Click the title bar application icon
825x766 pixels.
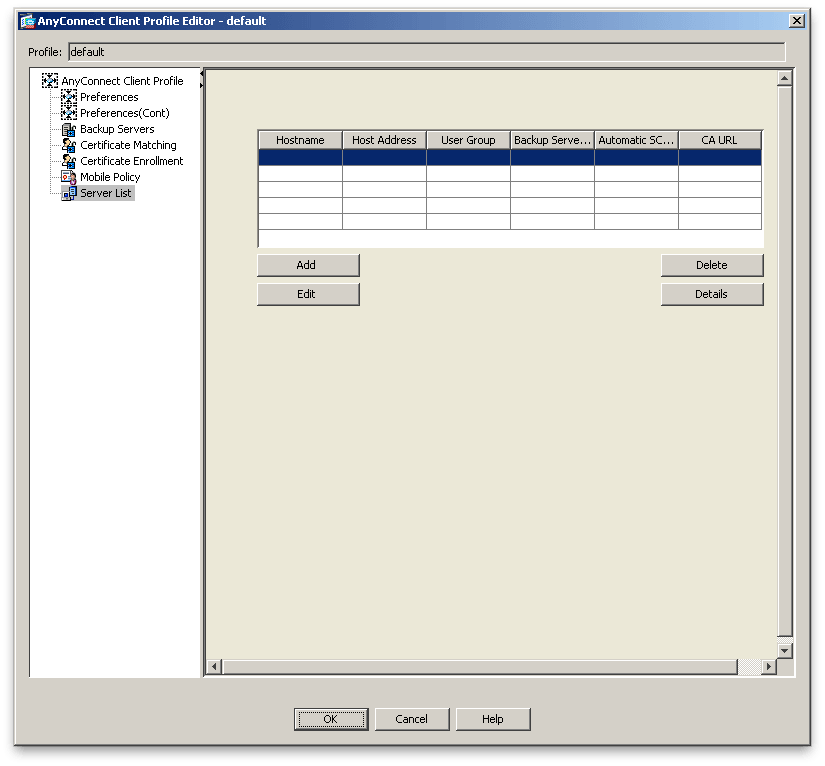tap(27, 21)
